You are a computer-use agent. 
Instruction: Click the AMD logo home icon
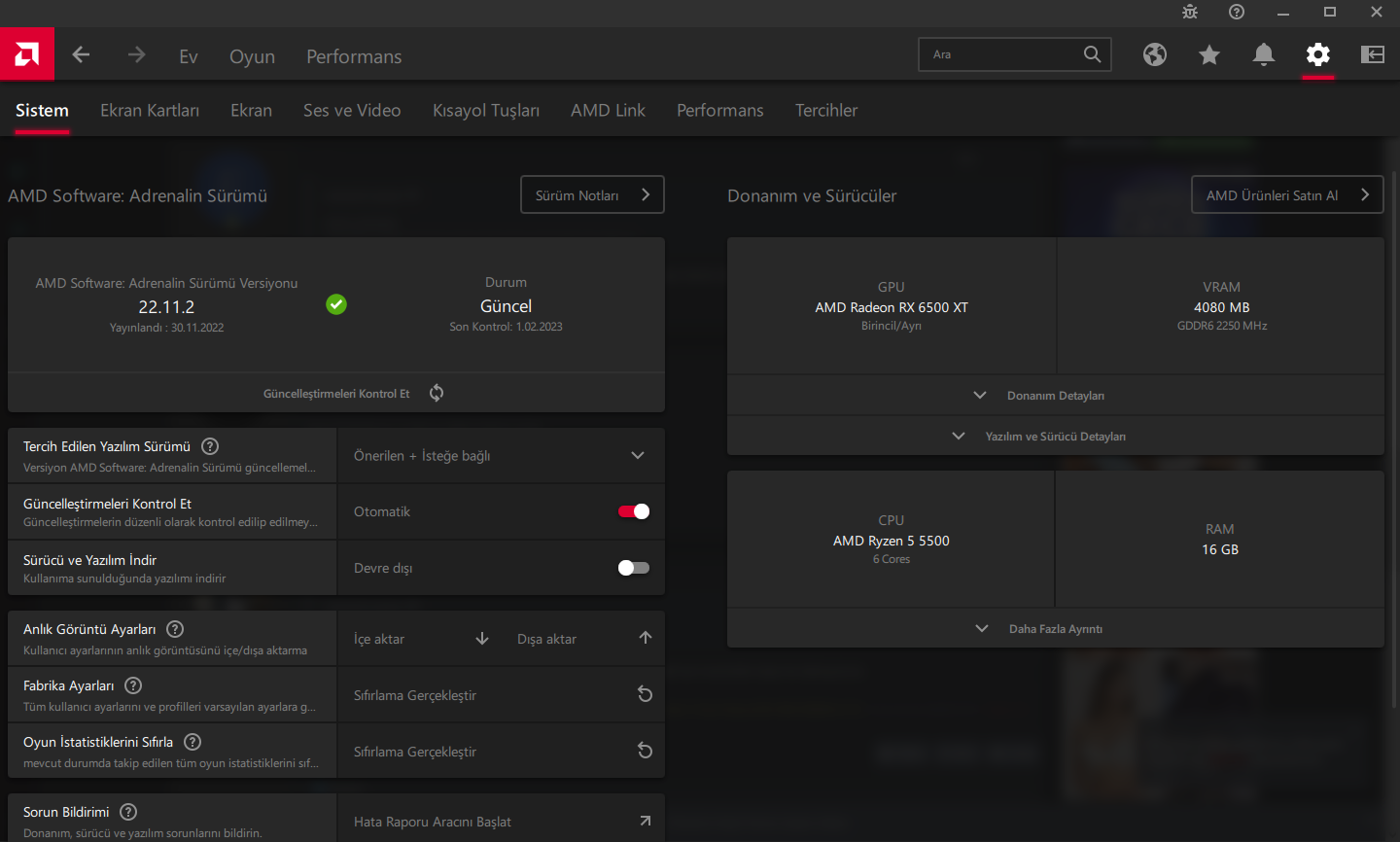pyautogui.click(x=27, y=53)
